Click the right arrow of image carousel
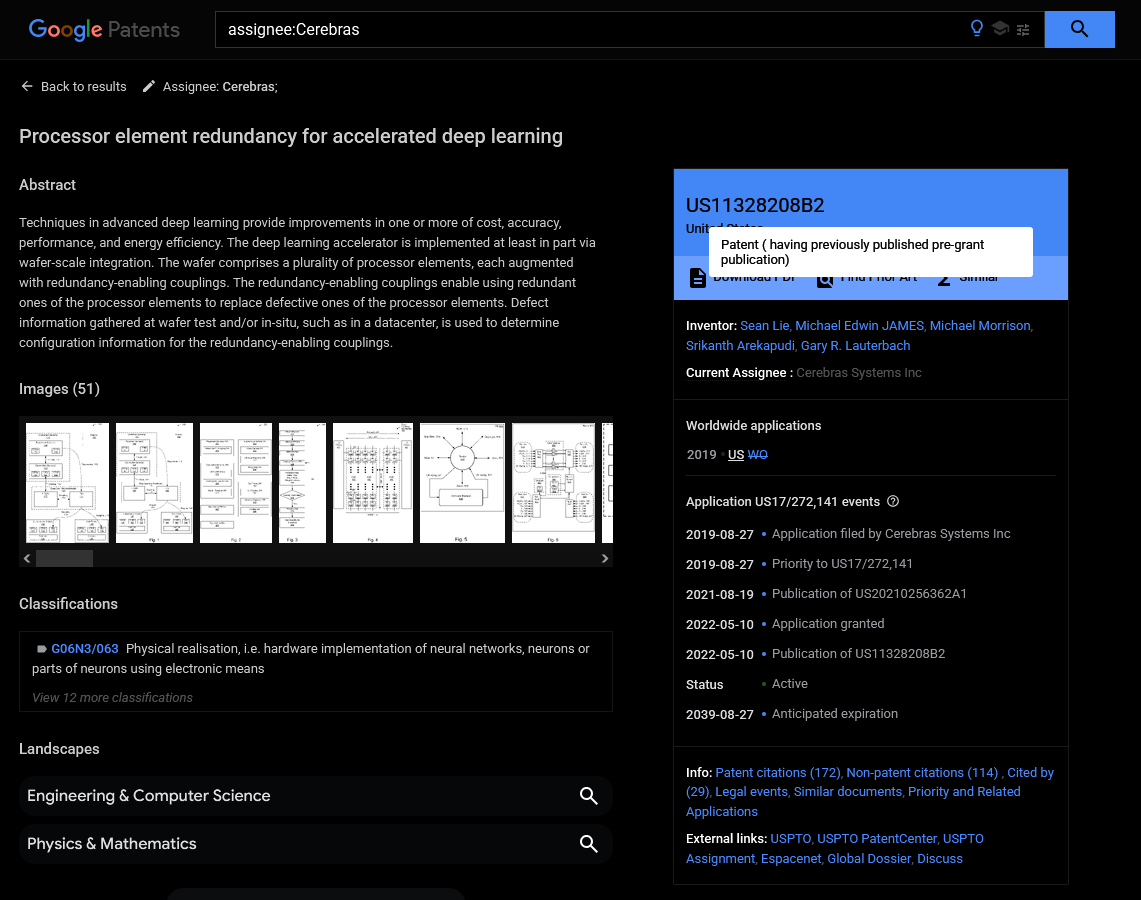 (605, 558)
